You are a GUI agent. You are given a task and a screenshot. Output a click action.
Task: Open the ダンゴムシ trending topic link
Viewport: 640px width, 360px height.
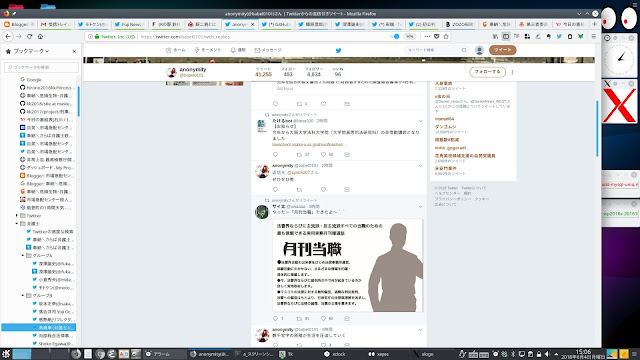(x=445, y=127)
